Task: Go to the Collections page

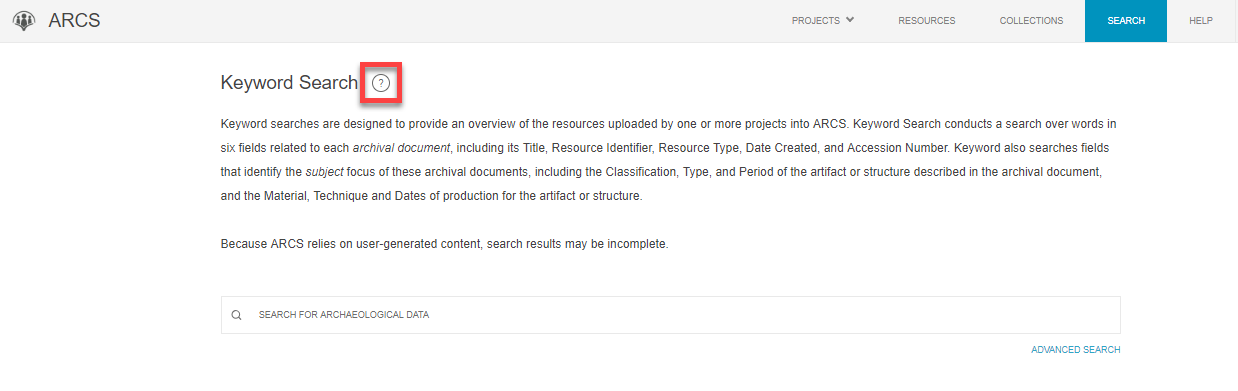Action: click(1031, 20)
